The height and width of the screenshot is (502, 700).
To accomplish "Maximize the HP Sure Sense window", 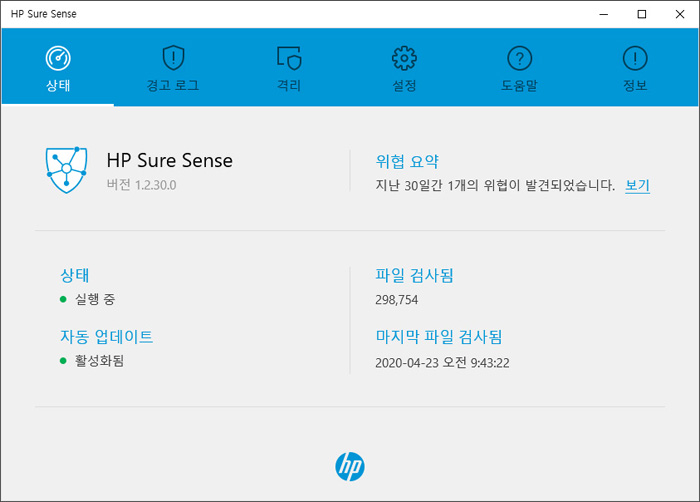I will pyautogui.click(x=642, y=14).
